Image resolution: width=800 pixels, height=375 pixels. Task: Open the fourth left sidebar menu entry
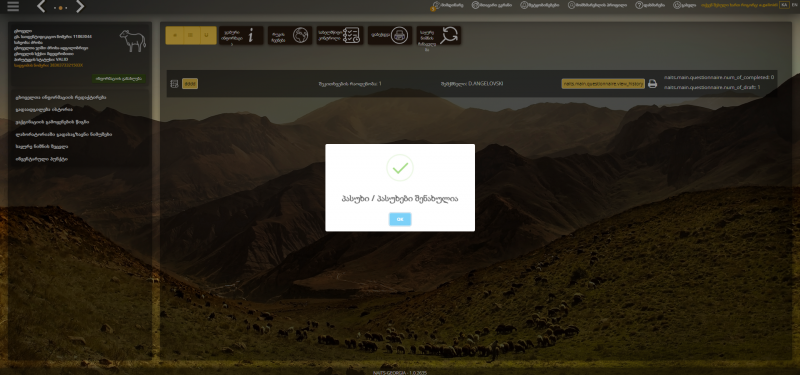click(x=64, y=134)
